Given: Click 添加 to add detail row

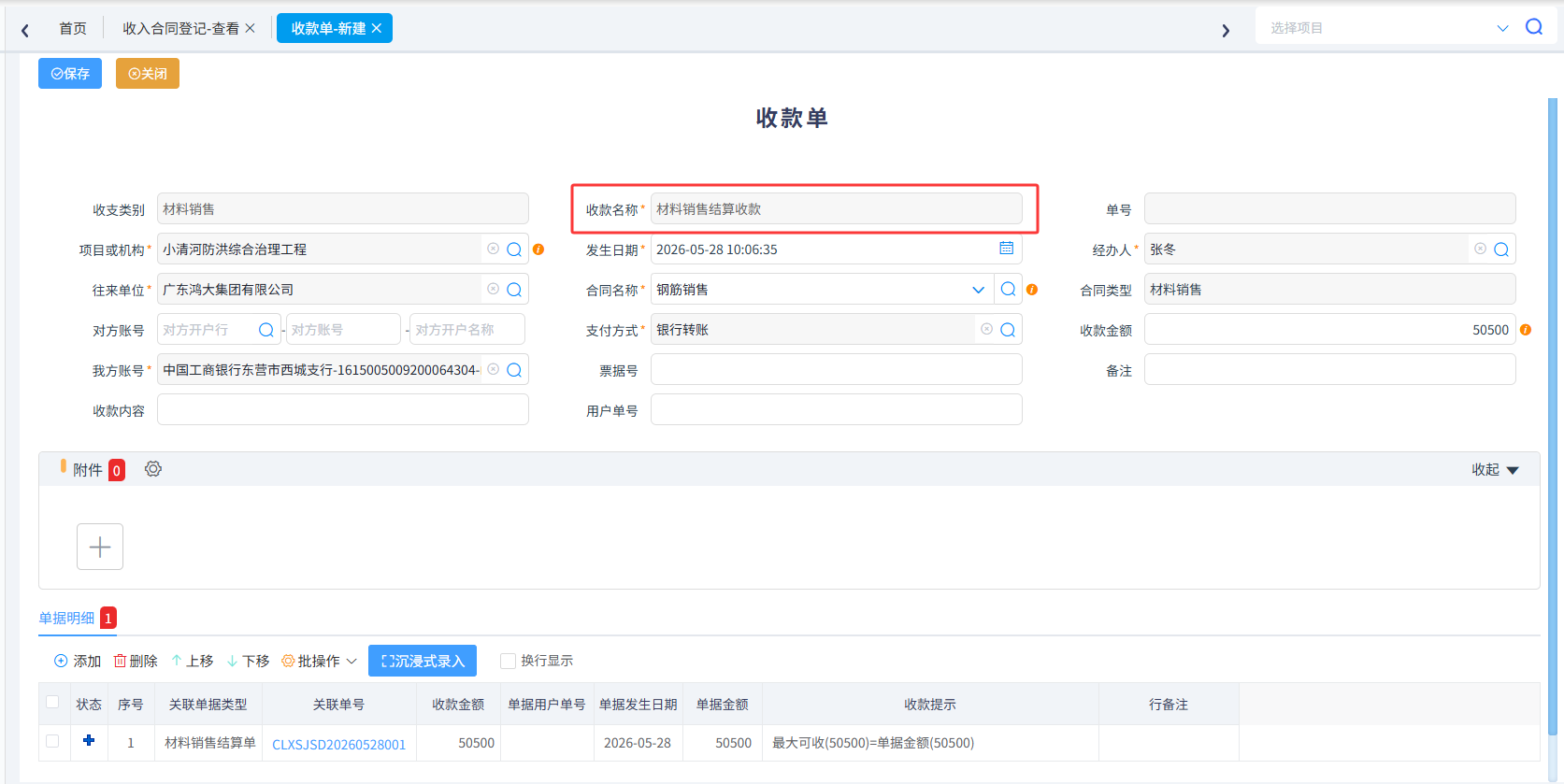Looking at the screenshot, I should point(78,661).
